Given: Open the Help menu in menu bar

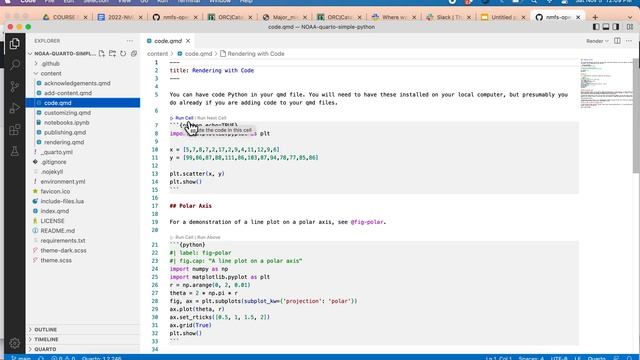Looking at the screenshot, I should (x=246, y=2).
